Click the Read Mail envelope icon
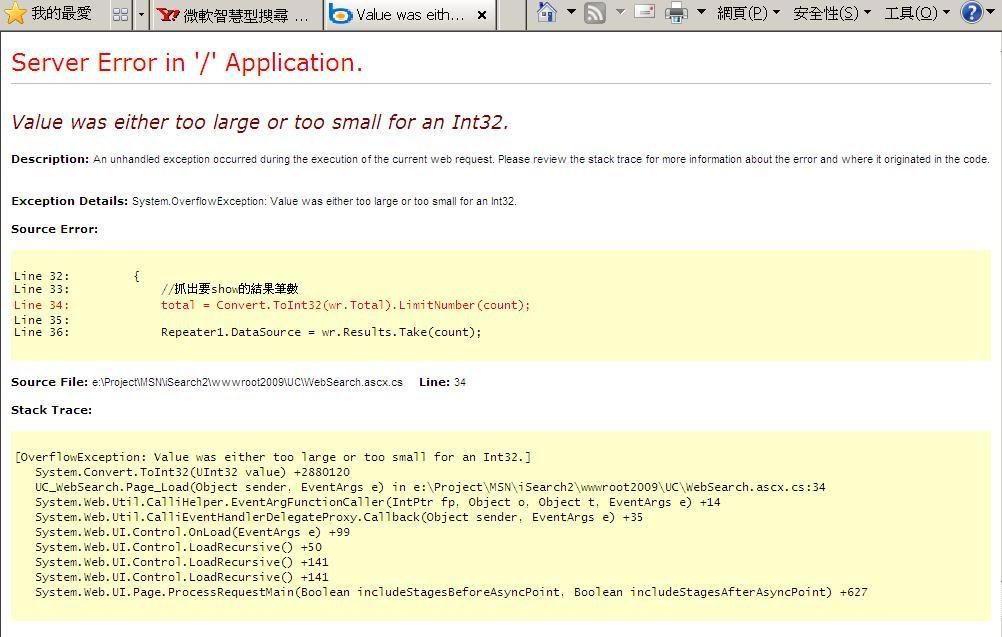1002x637 pixels. pos(645,13)
